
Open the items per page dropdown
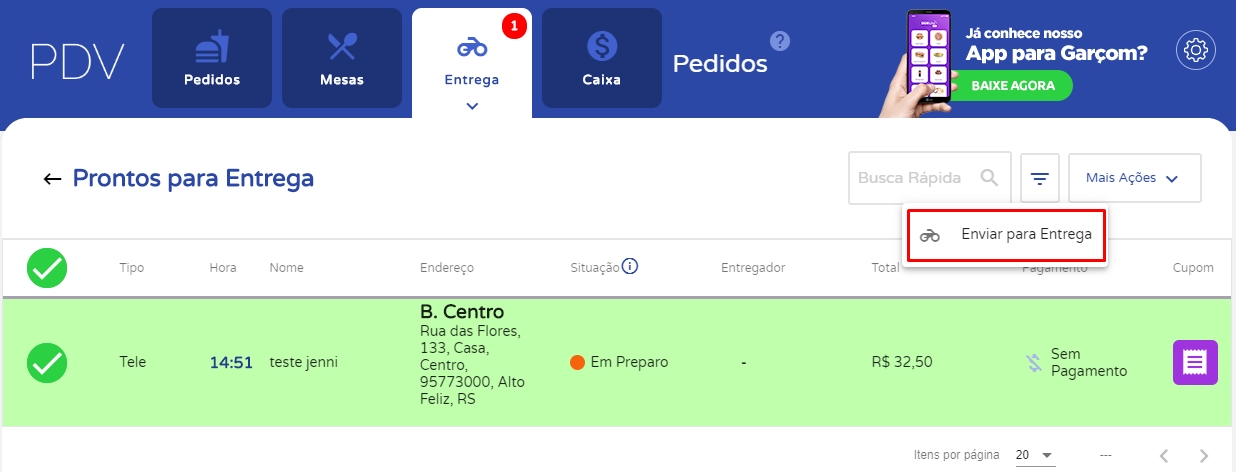pos(1035,455)
